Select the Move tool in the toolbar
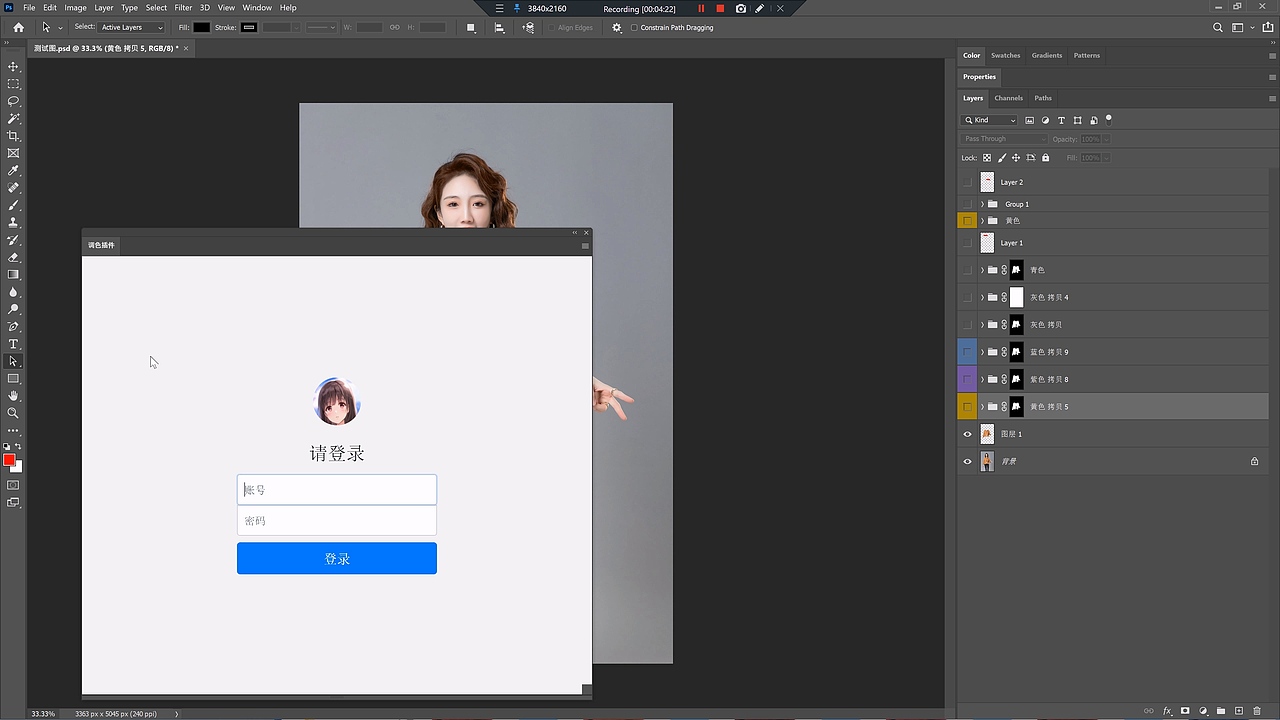The width and height of the screenshot is (1280, 720). click(x=13, y=68)
